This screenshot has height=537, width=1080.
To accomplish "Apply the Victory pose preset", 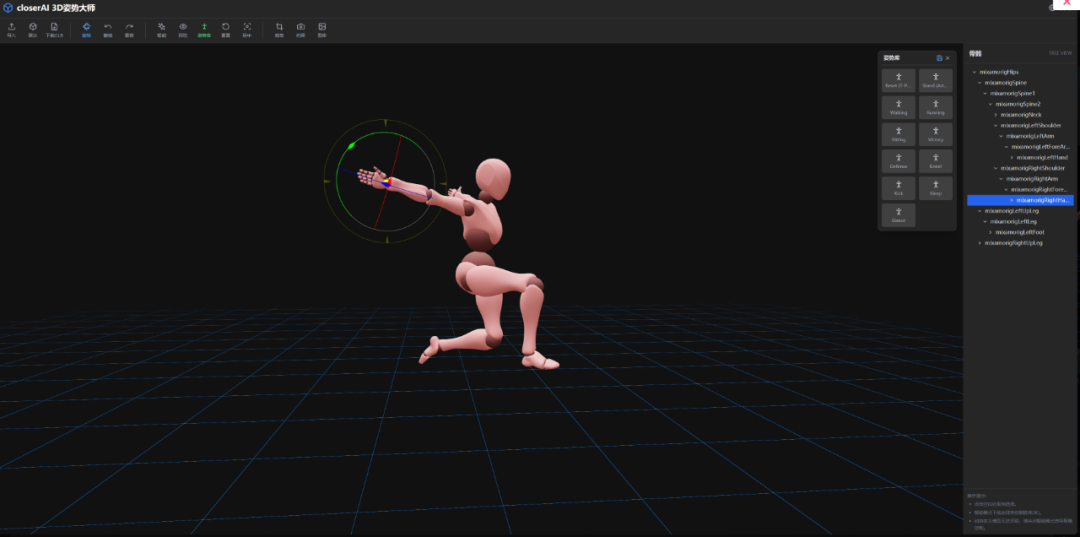I will coord(935,134).
